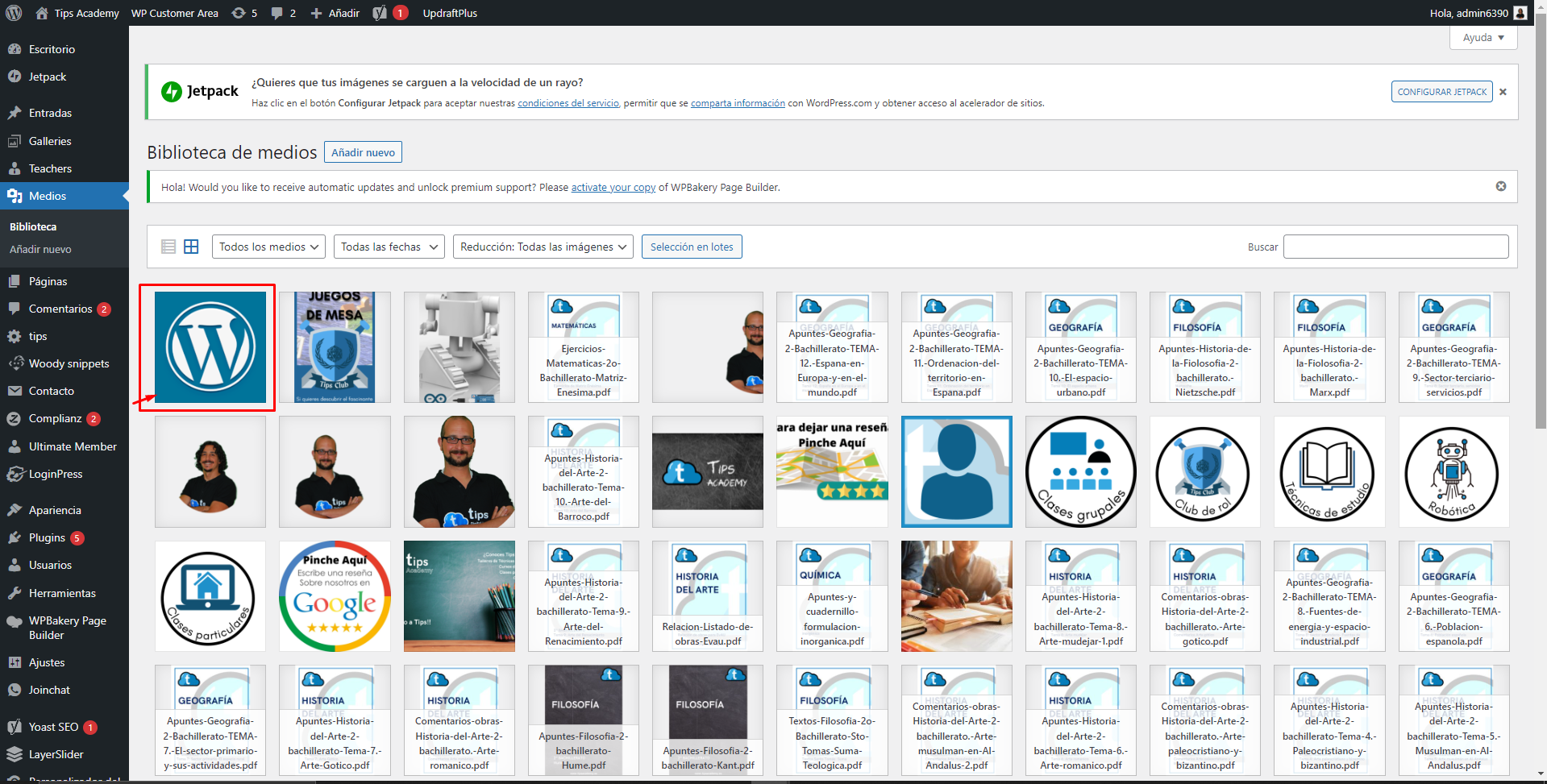Open the Añadir menu in admin bar
The height and width of the screenshot is (784, 1547).
[x=335, y=13]
